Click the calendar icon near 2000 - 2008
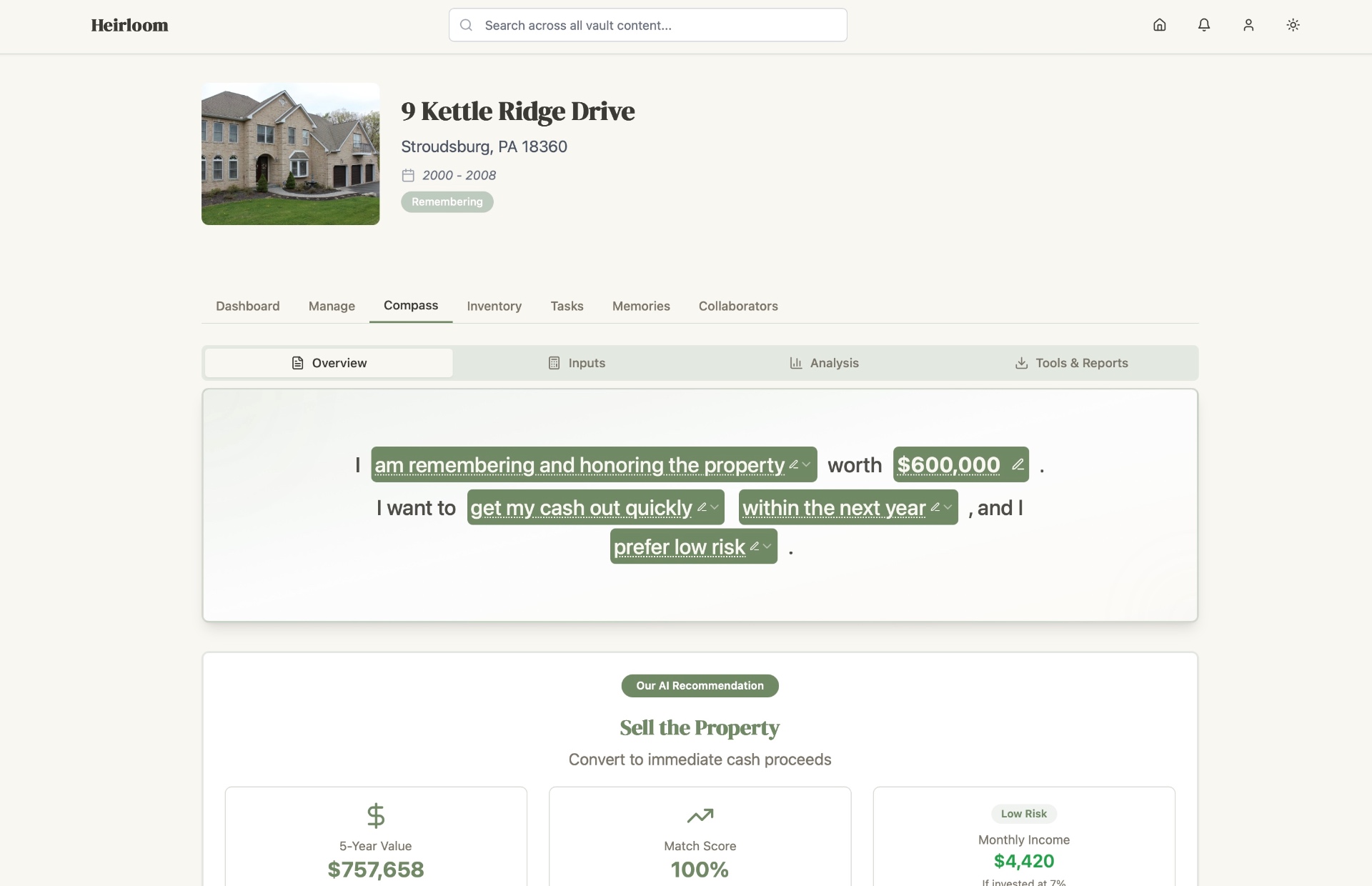This screenshot has width=1372, height=886. (x=408, y=175)
